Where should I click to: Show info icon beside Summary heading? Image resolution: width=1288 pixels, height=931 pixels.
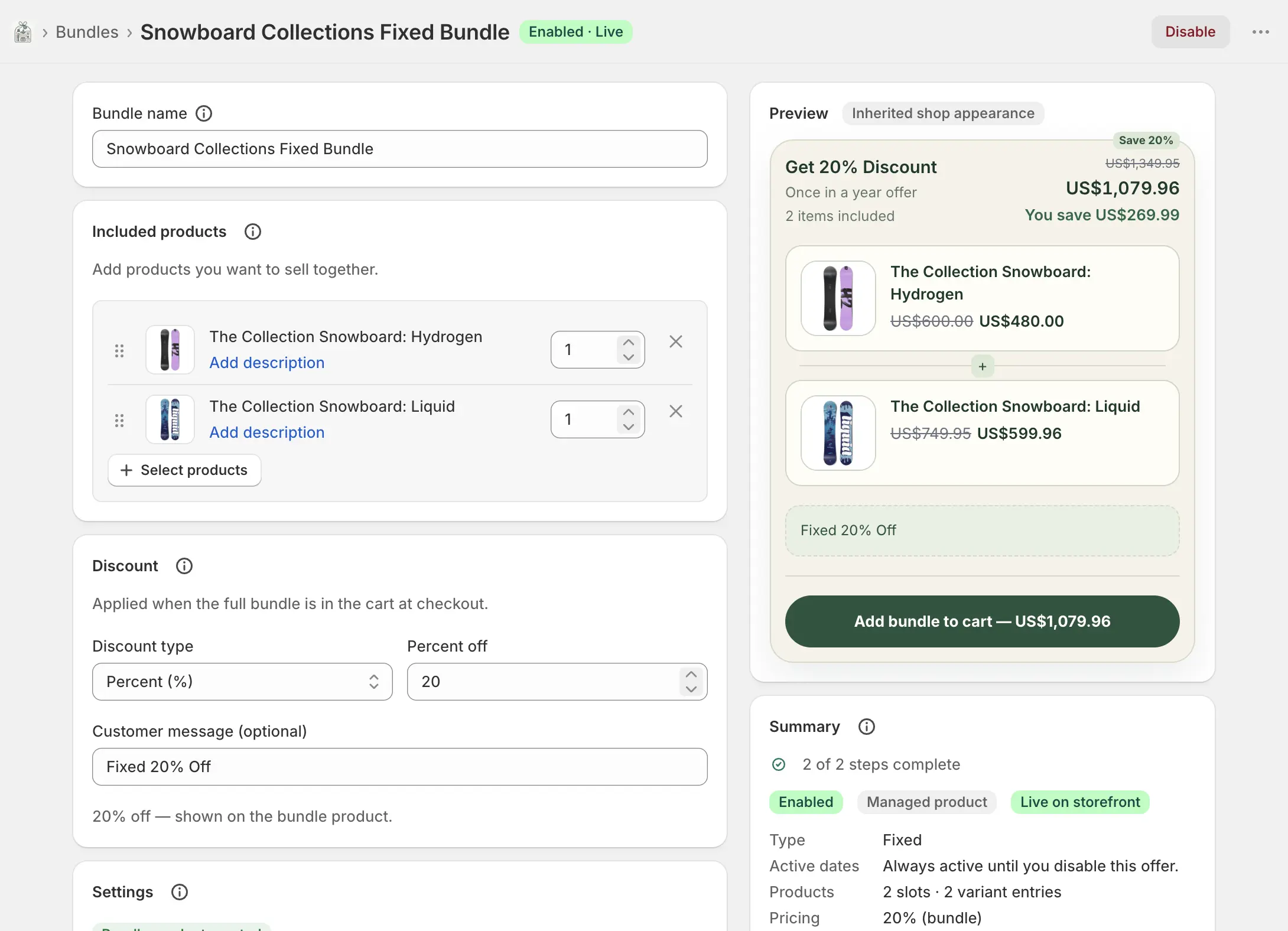point(867,727)
